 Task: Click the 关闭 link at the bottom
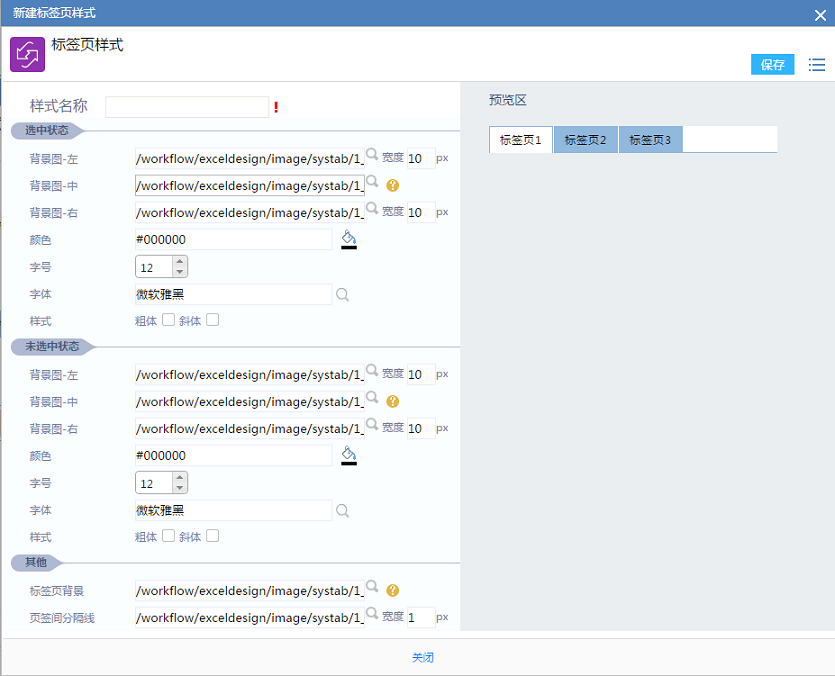tap(423, 658)
